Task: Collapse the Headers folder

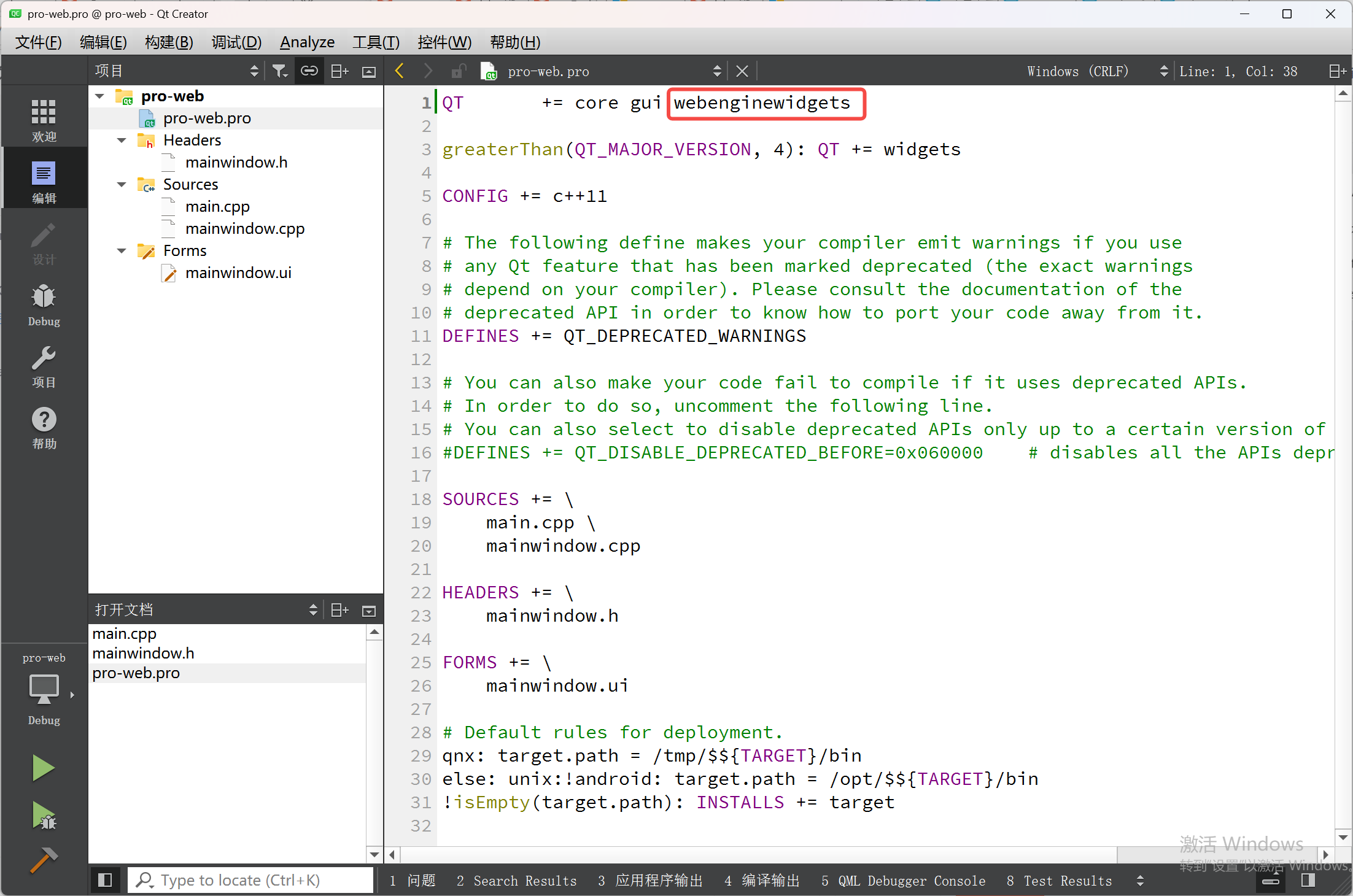Action: pyautogui.click(x=122, y=141)
